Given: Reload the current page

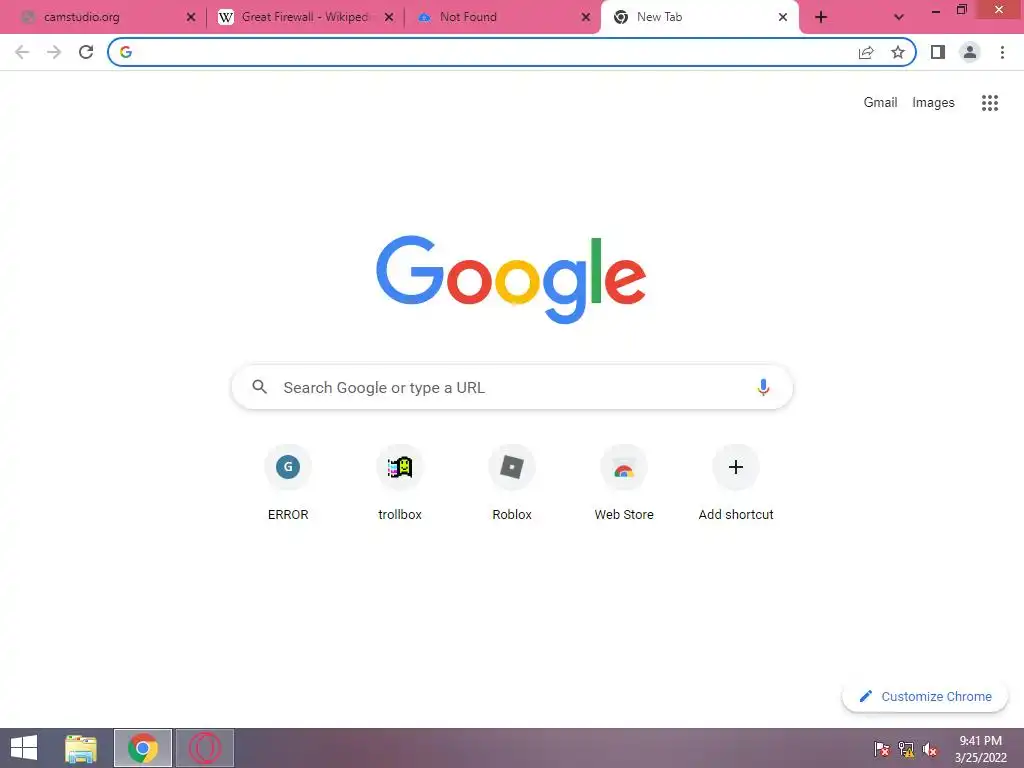Looking at the screenshot, I should 86,52.
